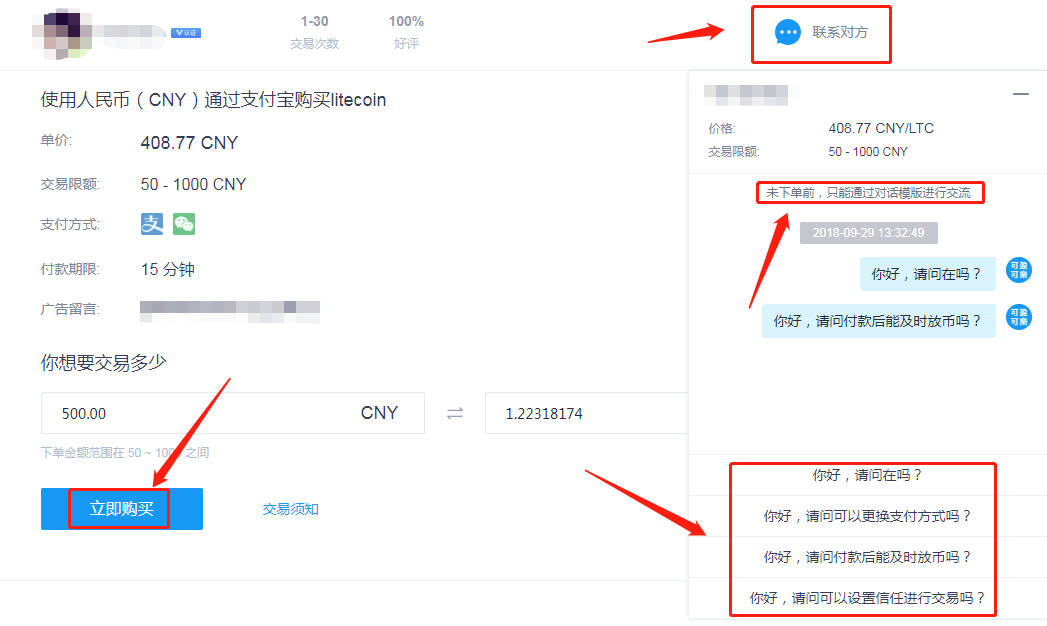Click avatar beside 付款后能及时放币吗 message bubble
1047x626 pixels.
coord(1019,317)
